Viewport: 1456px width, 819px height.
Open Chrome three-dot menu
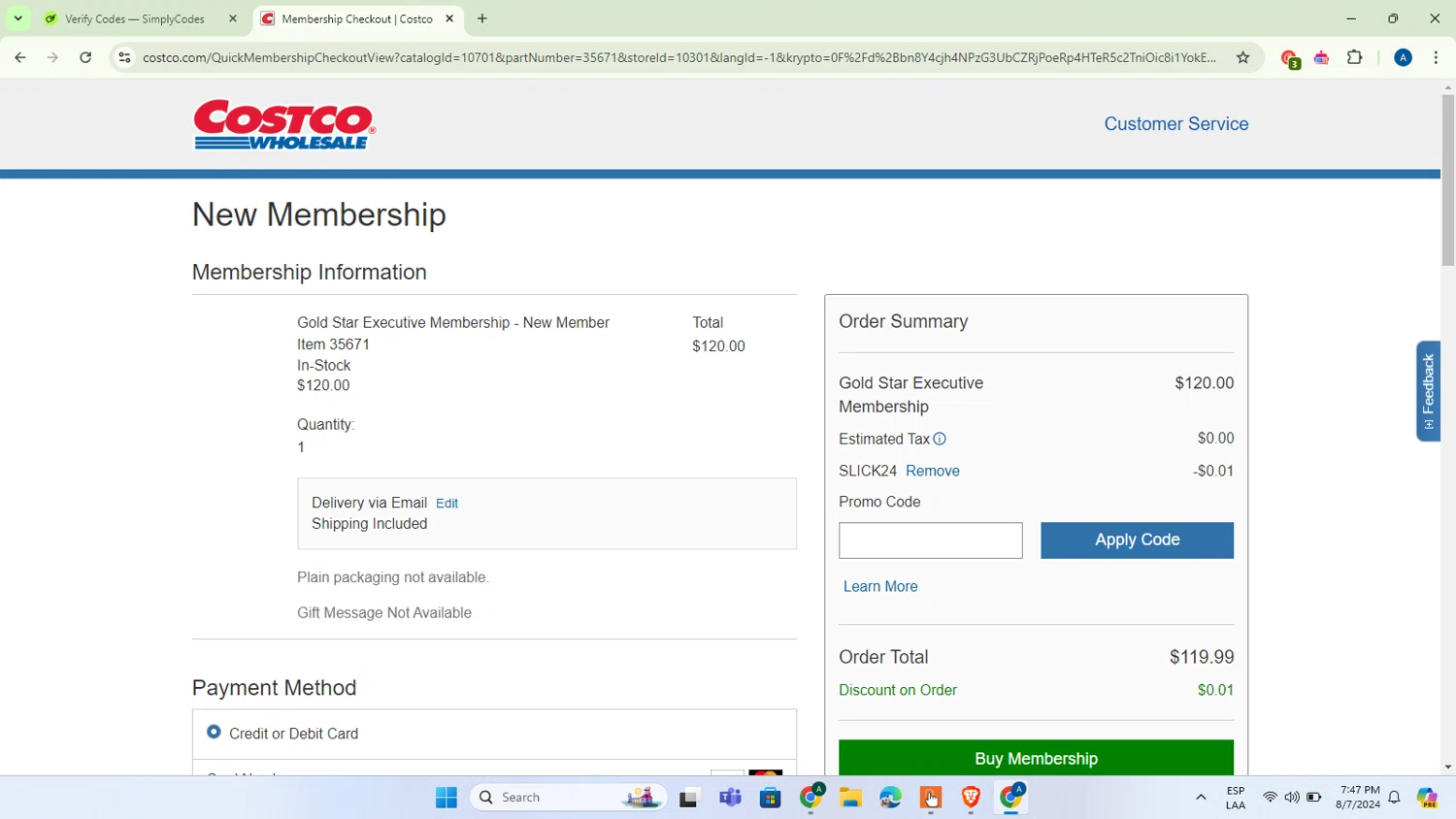[x=1436, y=57]
